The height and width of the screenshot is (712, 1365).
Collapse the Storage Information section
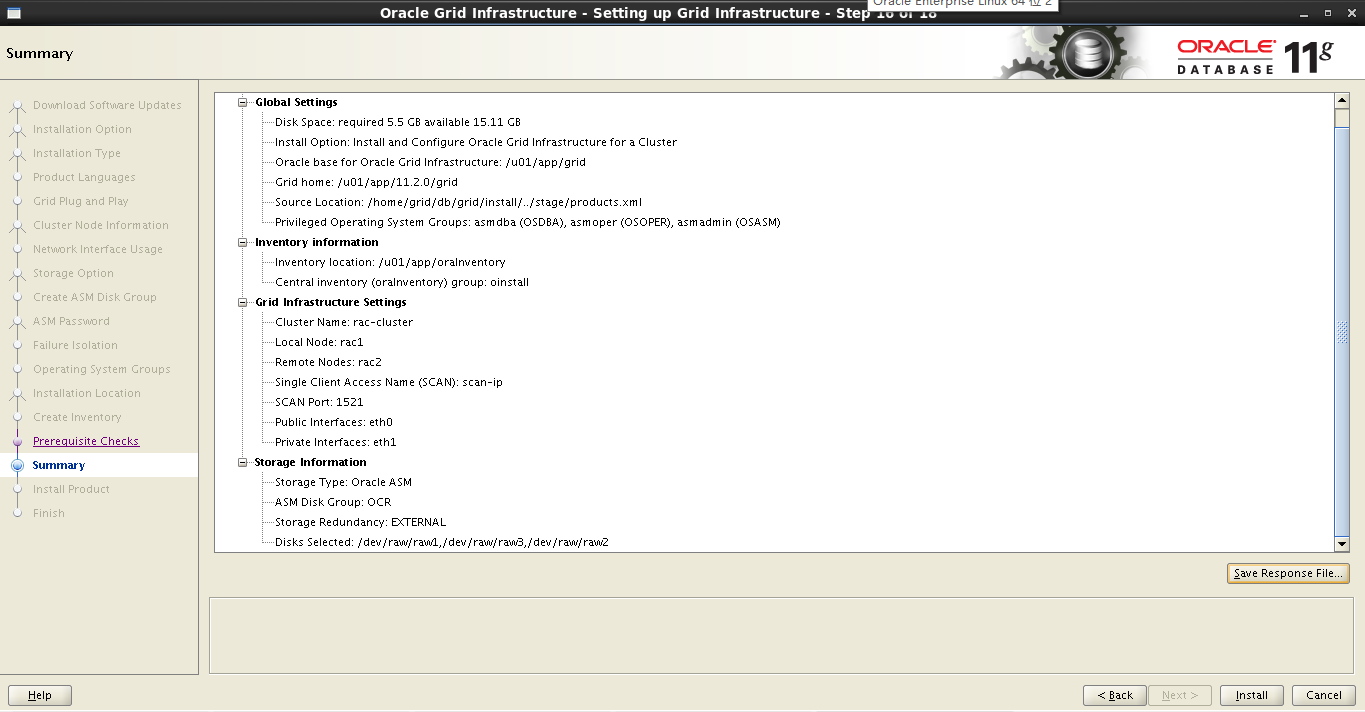pos(242,462)
